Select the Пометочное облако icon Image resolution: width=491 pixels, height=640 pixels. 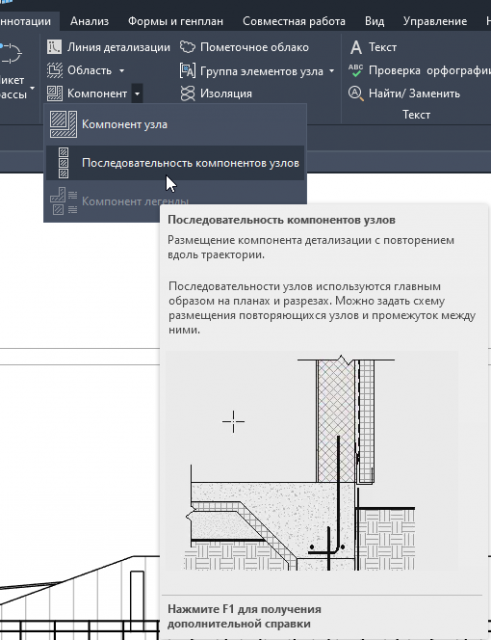(x=188, y=47)
